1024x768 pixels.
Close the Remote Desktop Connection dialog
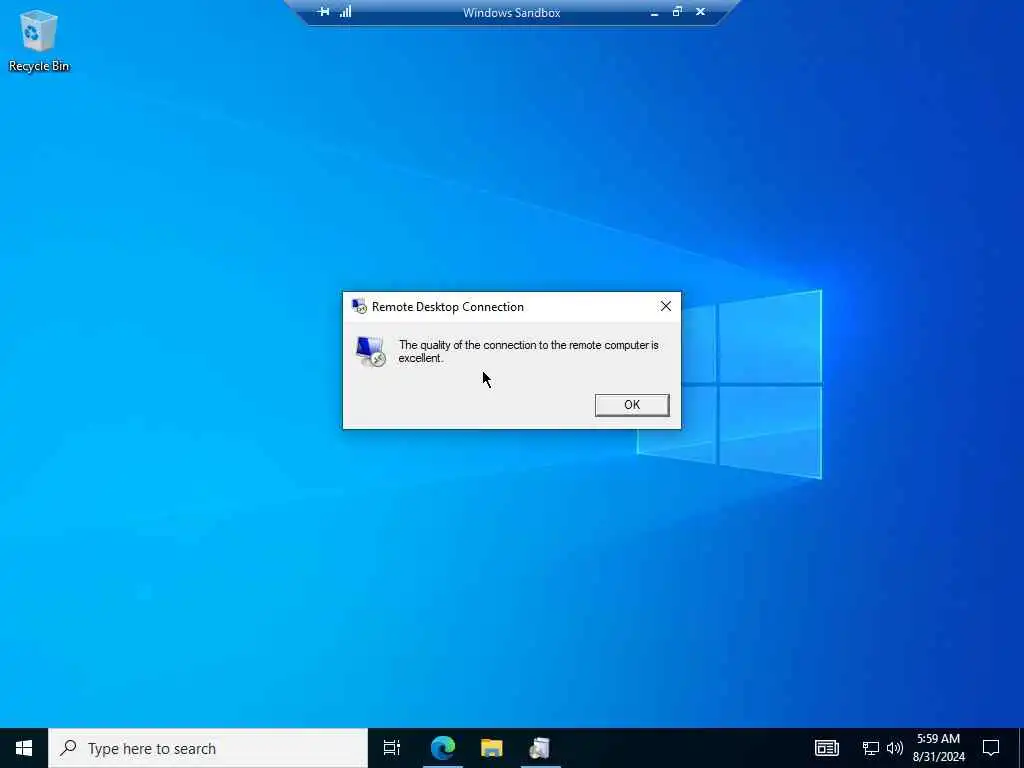coord(665,306)
